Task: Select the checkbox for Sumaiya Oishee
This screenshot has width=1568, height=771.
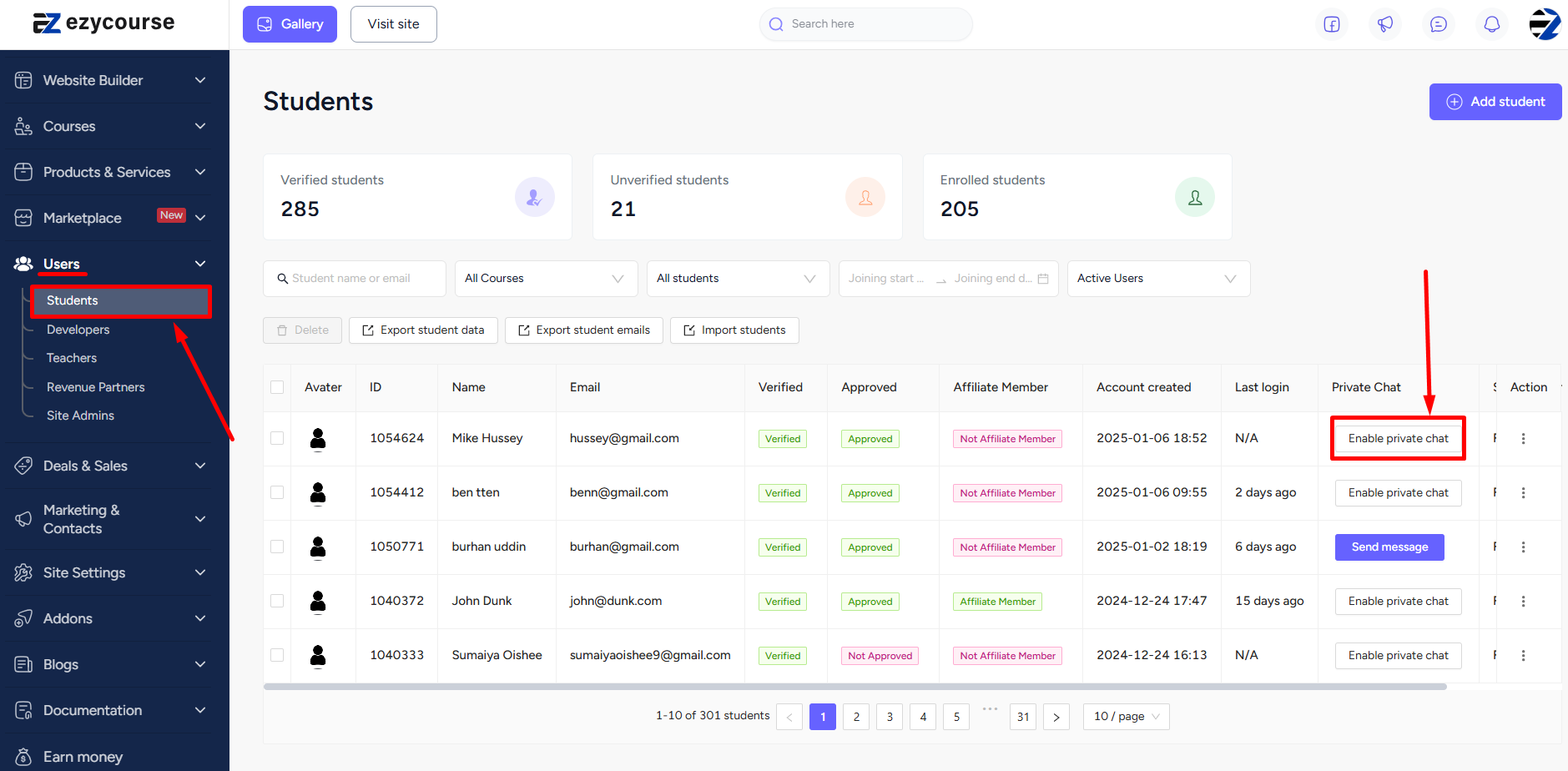Action: click(277, 655)
